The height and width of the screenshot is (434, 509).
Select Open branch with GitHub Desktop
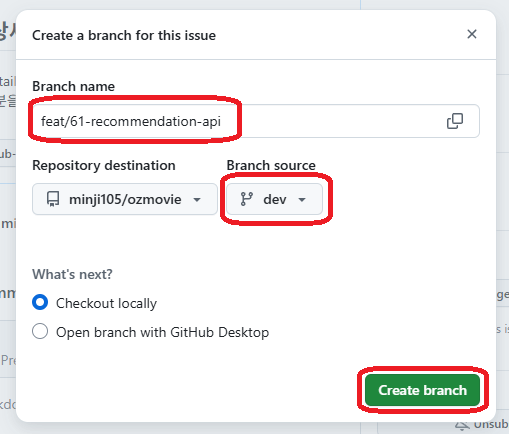[40, 332]
